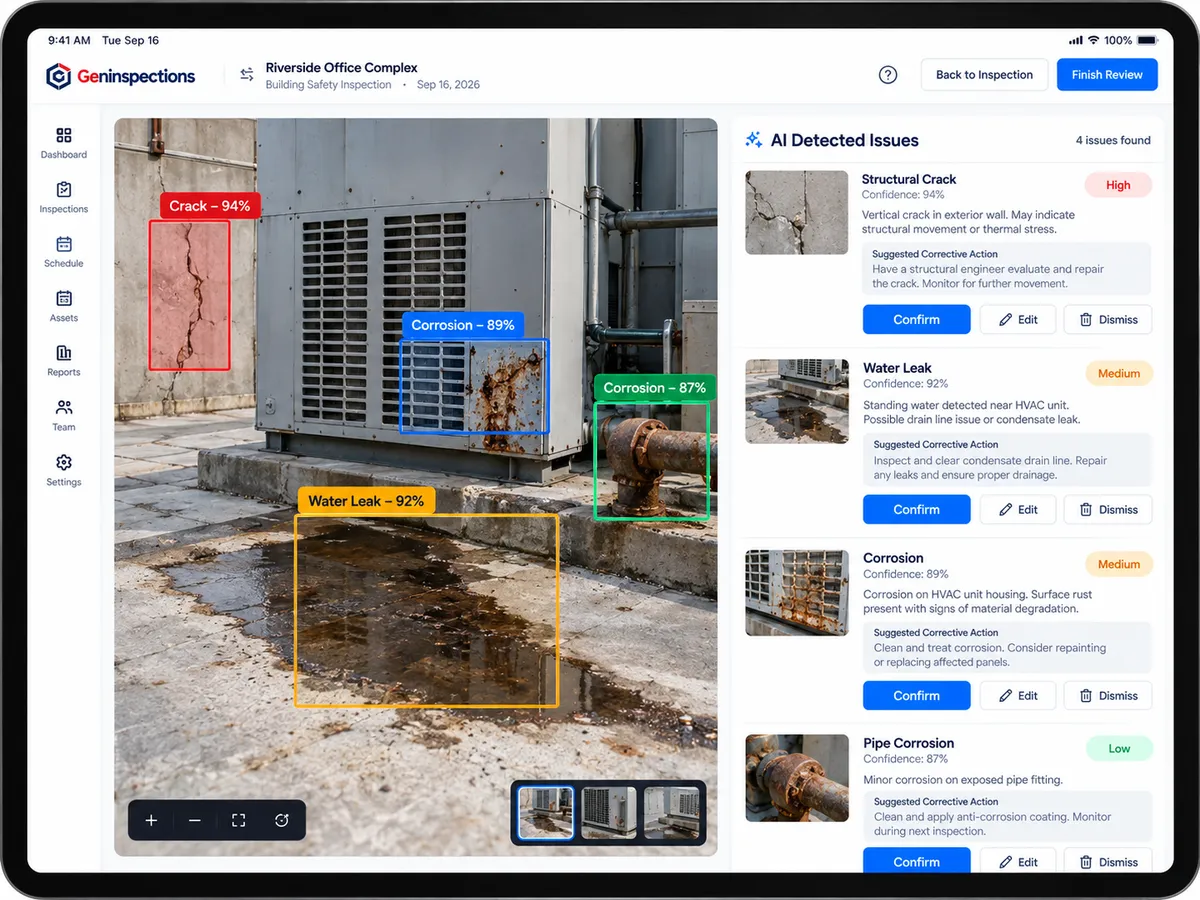1200x900 pixels.
Task: Click Back to Inspection button
Action: [x=984, y=75]
